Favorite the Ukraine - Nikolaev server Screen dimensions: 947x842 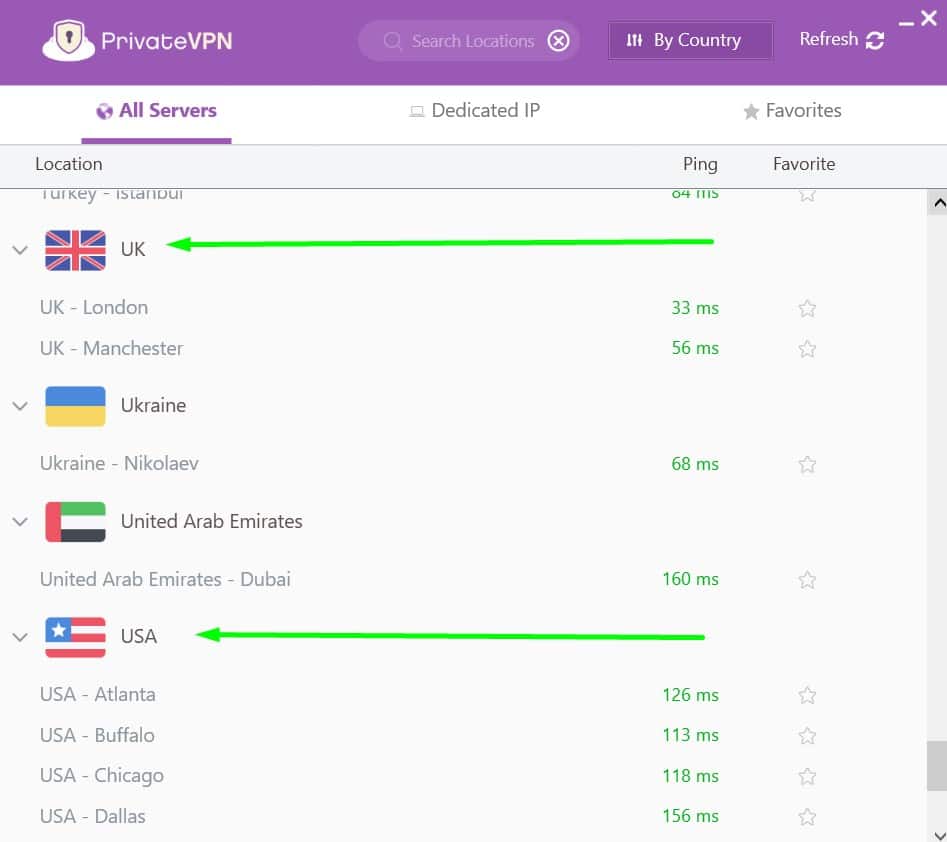click(x=807, y=464)
